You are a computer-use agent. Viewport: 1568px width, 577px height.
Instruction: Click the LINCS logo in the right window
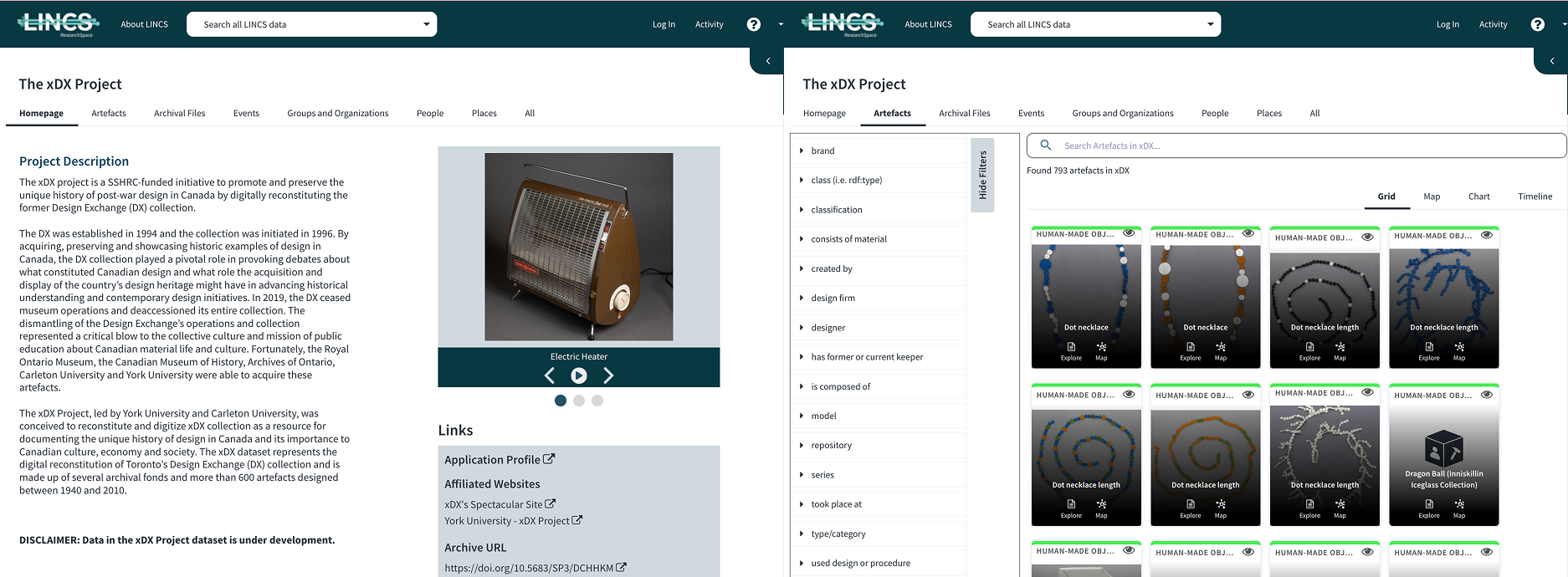843,23
